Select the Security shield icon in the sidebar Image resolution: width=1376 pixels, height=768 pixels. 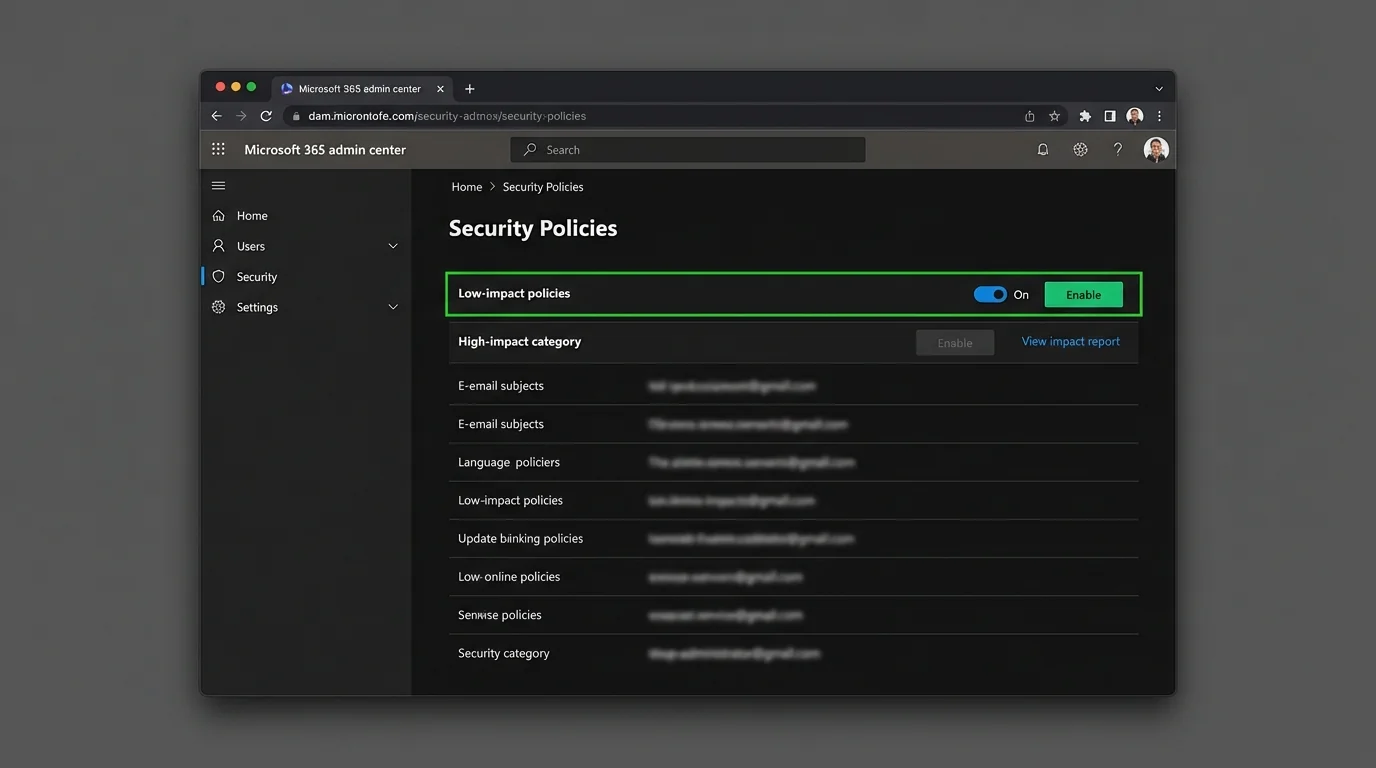coord(218,276)
